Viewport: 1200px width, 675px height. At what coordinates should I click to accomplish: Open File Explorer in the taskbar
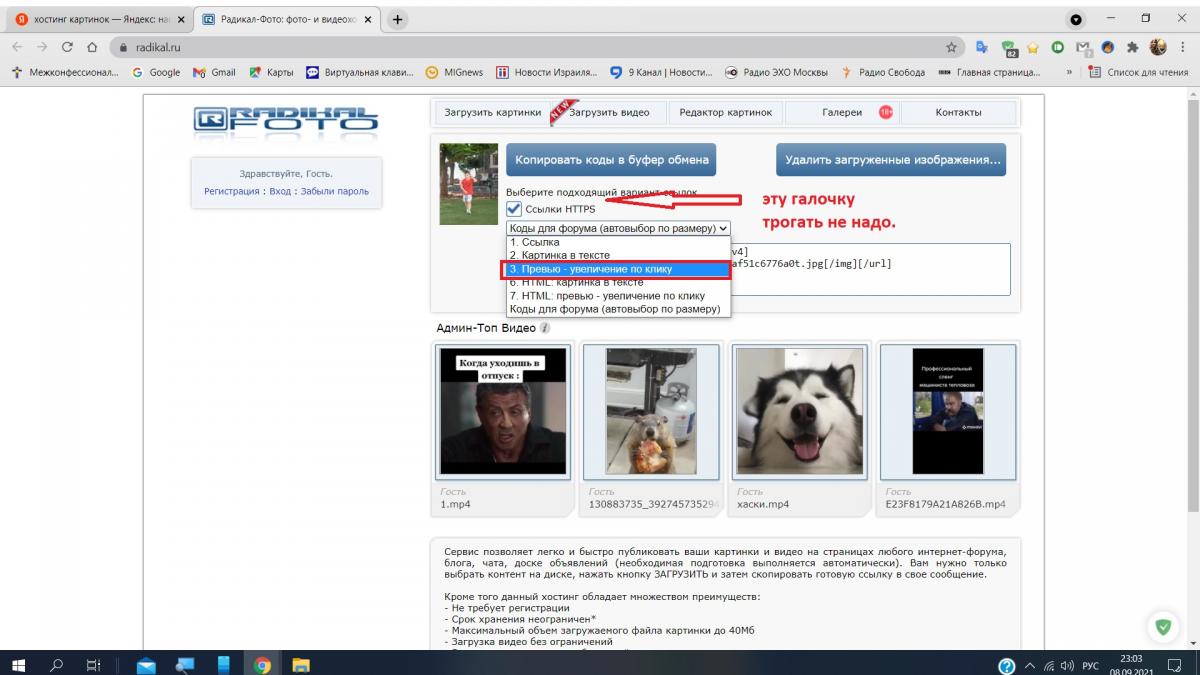(300, 665)
